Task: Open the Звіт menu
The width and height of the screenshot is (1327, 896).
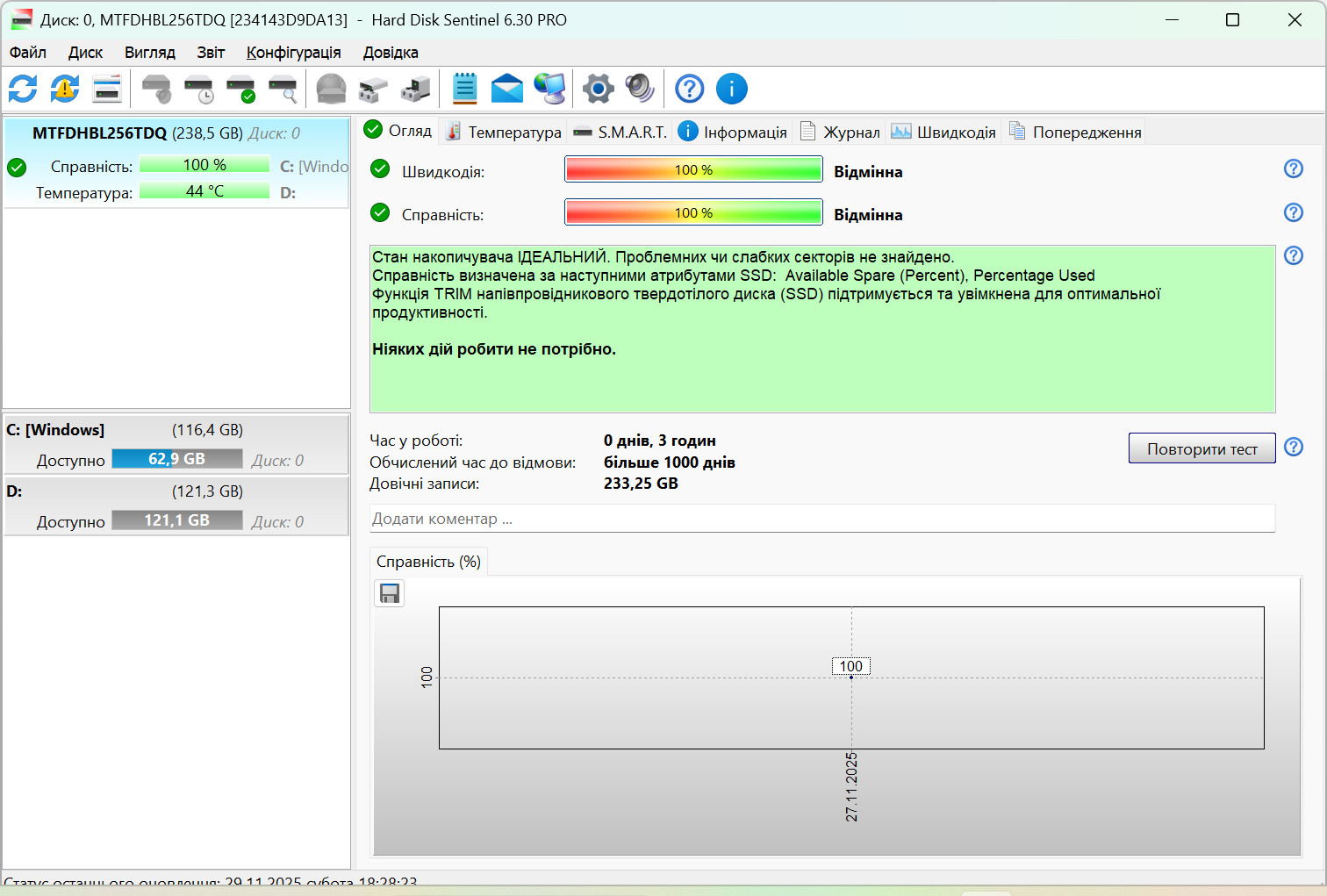Action: tap(211, 53)
